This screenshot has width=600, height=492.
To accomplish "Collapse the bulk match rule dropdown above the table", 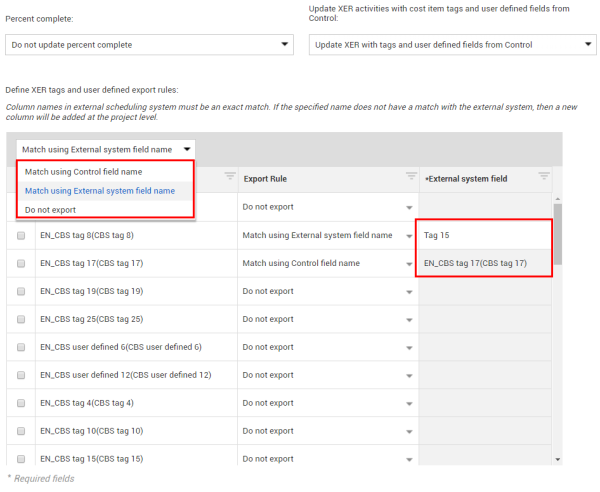I will coord(106,149).
